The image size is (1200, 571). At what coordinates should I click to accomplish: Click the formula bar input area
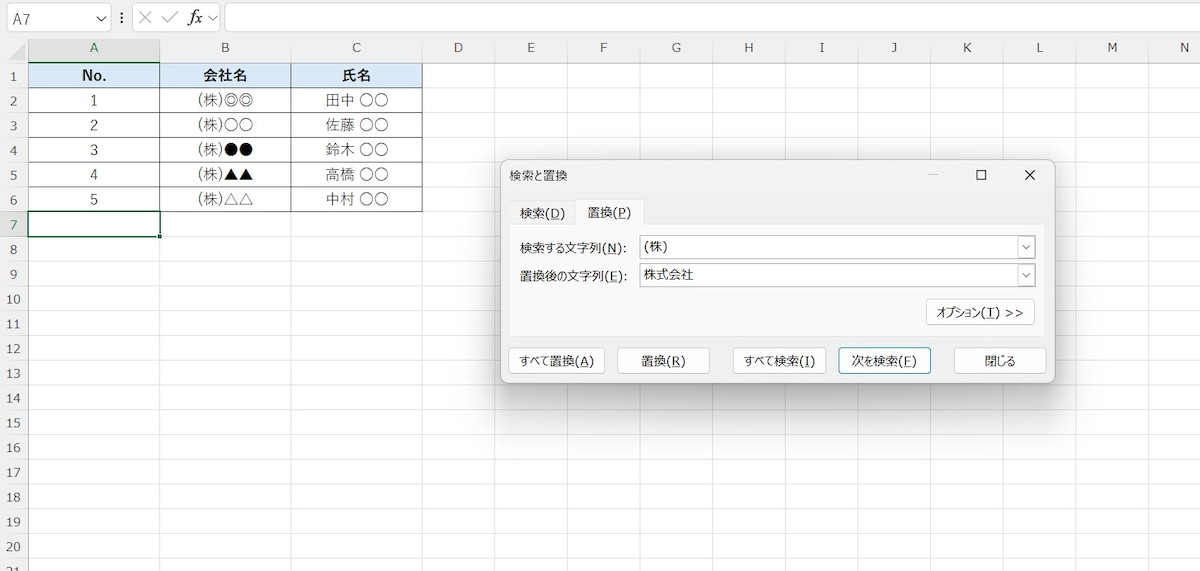click(x=711, y=18)
